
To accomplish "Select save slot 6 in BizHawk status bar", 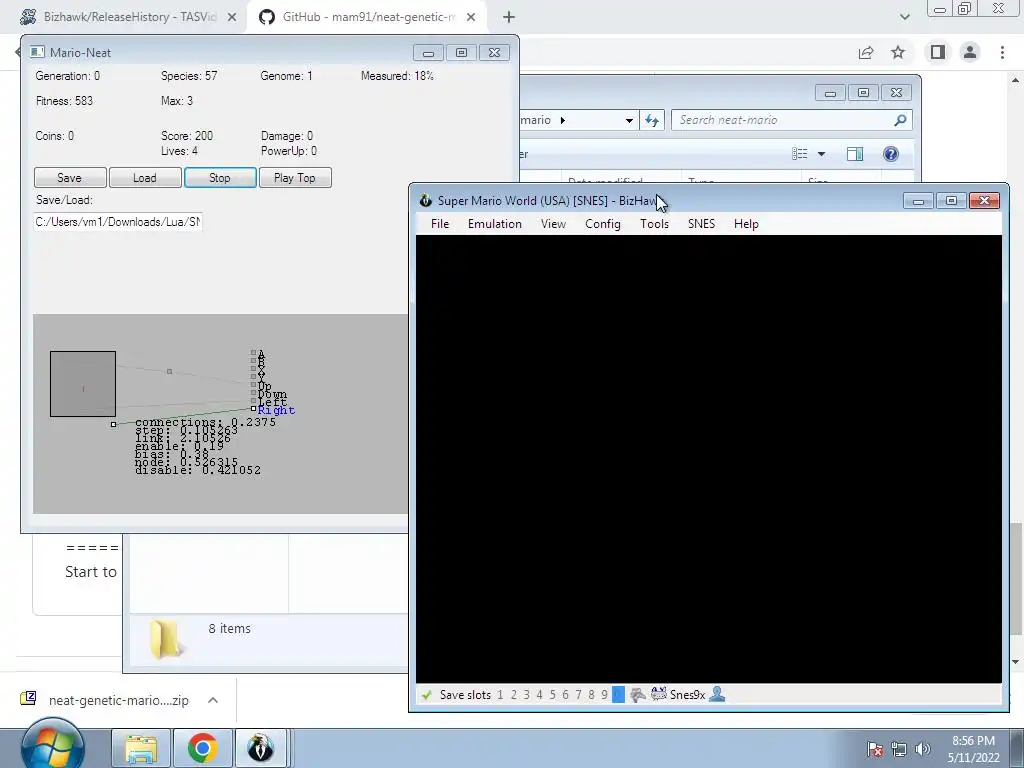I will (x=566, y=695).
